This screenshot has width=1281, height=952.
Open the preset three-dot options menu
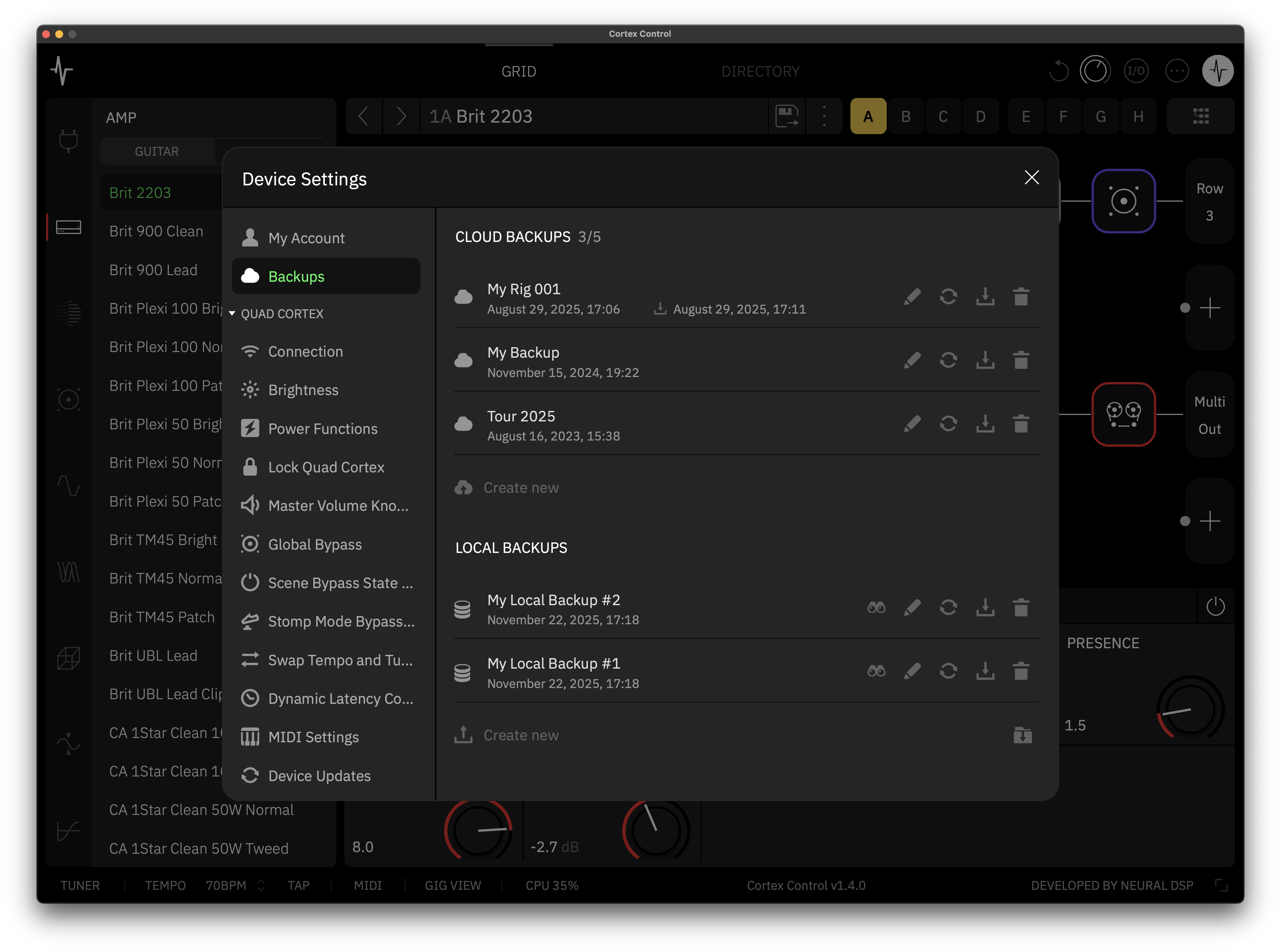[824, 116]
